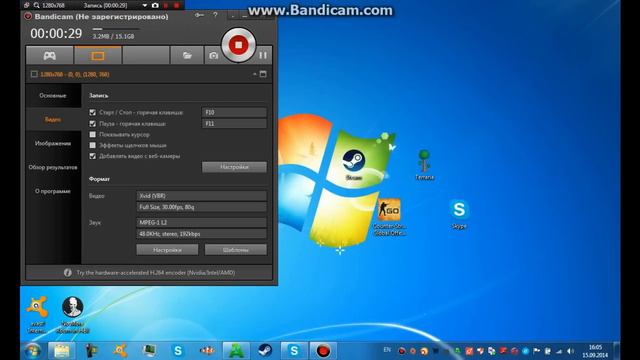Click the key registration icon
This screenshot has width=640, height=360.
[199, 16]
